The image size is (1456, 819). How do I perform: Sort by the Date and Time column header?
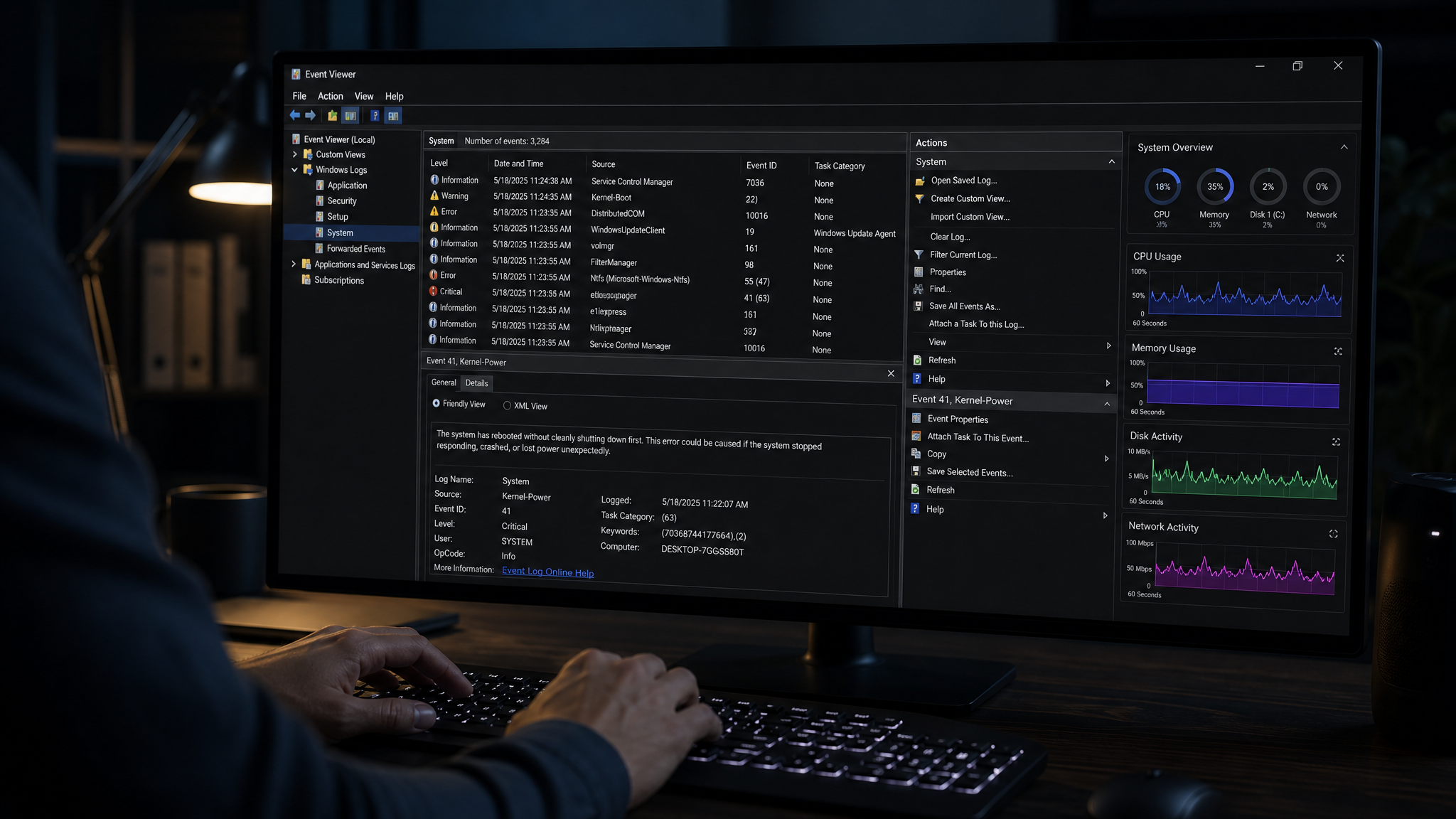tap(518, 164)
